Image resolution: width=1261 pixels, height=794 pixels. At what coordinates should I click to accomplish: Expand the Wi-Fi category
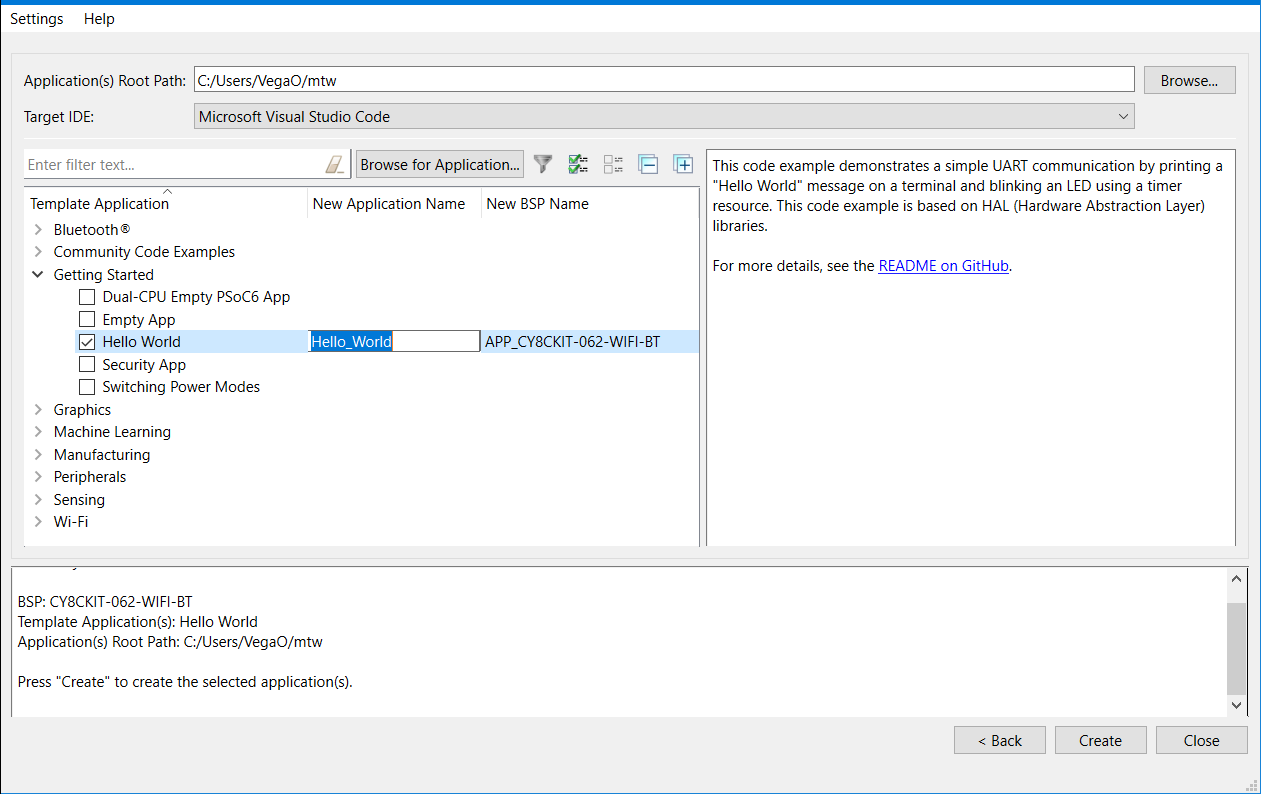coord(38,522)
